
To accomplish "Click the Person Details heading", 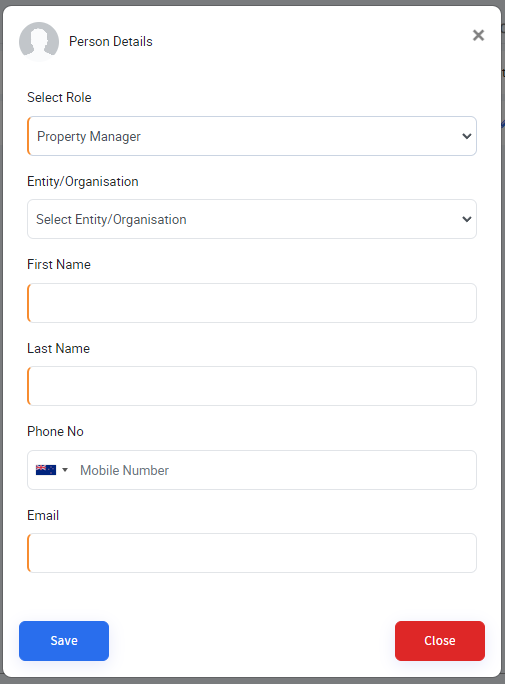I will pos(111,41).
